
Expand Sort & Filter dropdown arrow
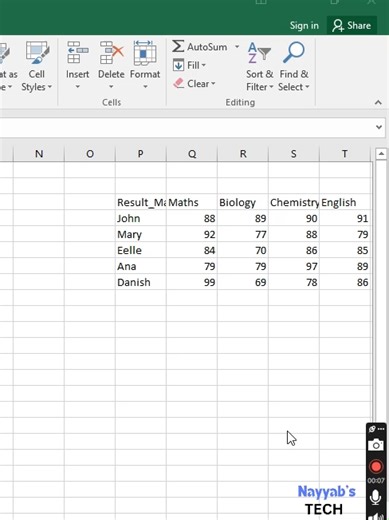271,87
